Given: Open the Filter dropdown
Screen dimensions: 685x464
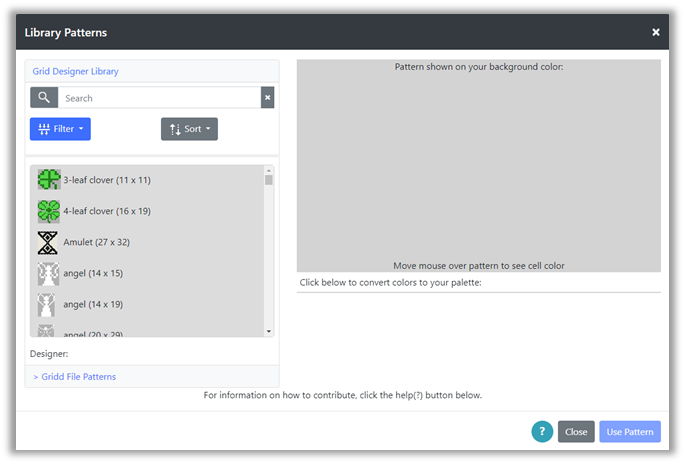Looking at the screenshot, I should [x=60, y=129].
